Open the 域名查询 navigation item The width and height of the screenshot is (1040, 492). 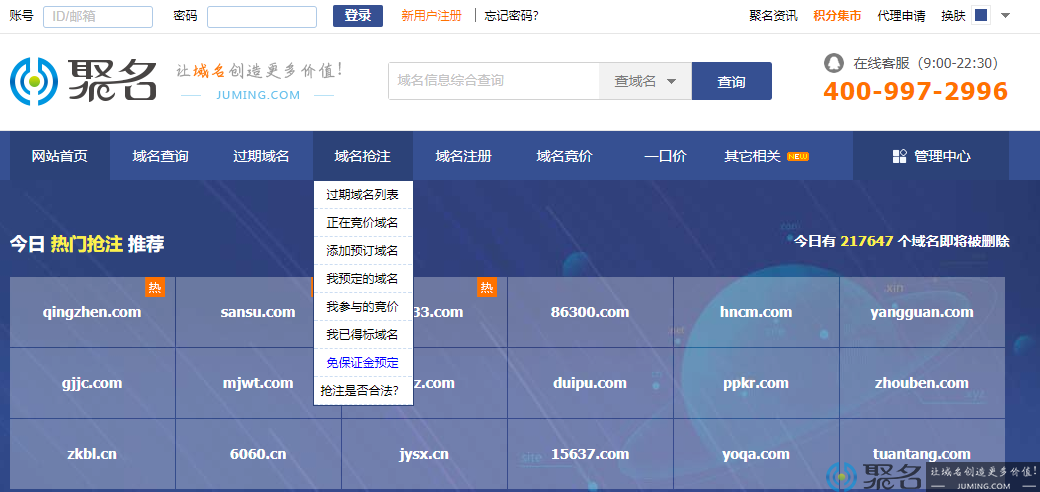pyautogui.click(x=161, y=156)
